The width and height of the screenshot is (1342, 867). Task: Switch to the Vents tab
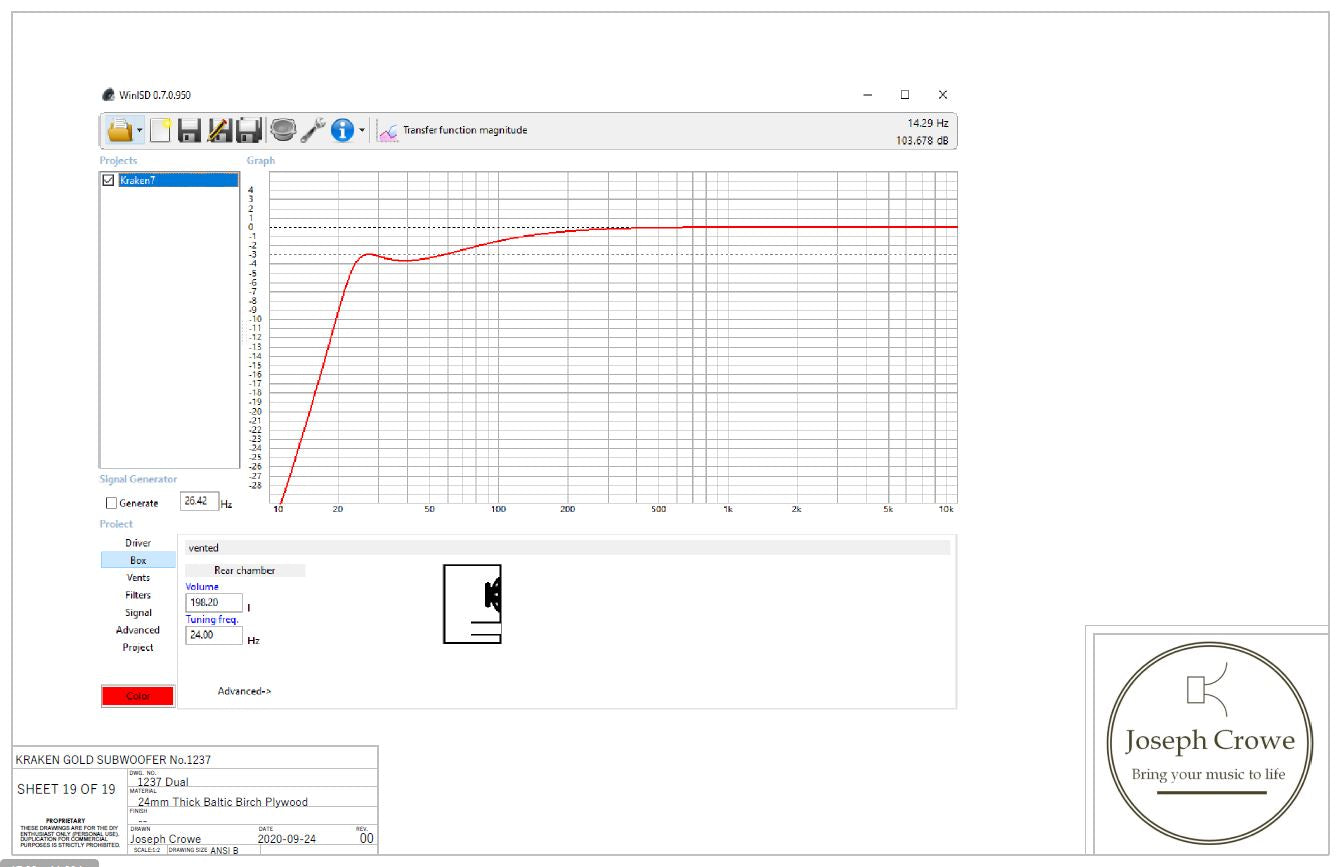(138, 578)
